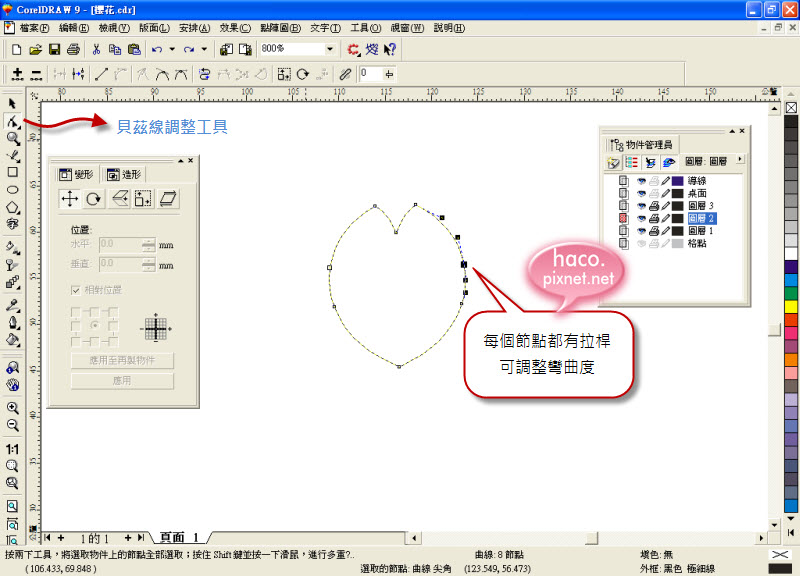The width and height of the screenshot is (800, 576).
Task: Click the Cut scissors icon
Action: 96,49
